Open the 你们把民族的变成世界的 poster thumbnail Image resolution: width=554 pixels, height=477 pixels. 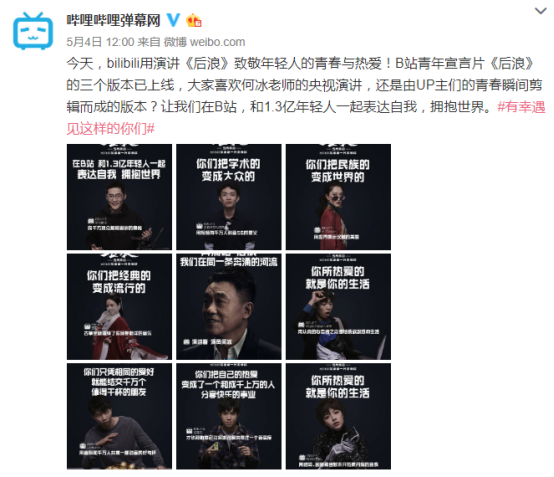[x=338, y=197]
